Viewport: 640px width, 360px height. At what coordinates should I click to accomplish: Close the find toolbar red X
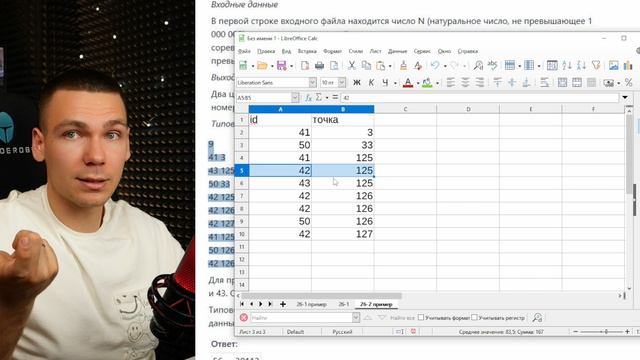coord(244,318)
